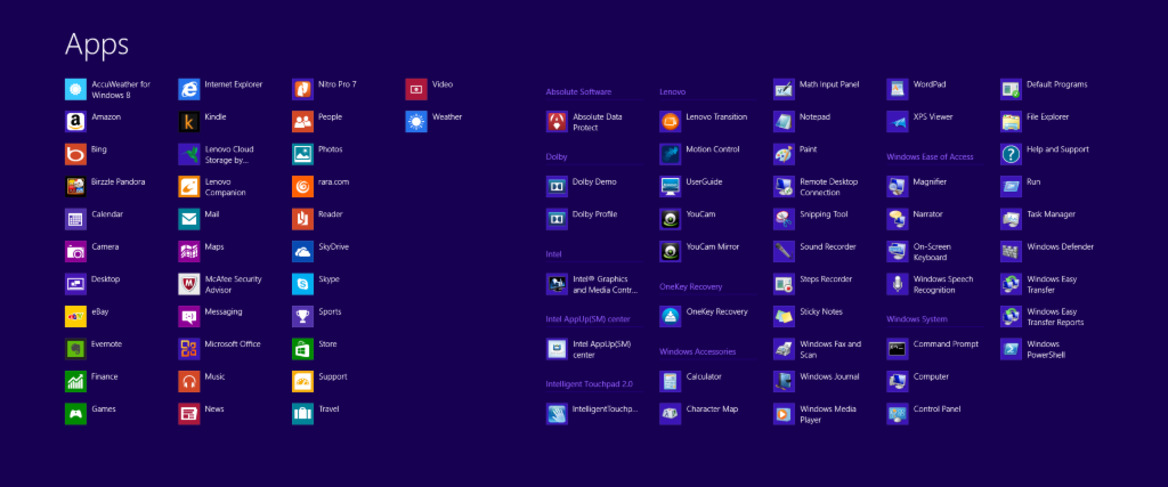Select the Steps Recorder label
The width and height of the screenshot is (1168, 487).
tap(826, 279)
